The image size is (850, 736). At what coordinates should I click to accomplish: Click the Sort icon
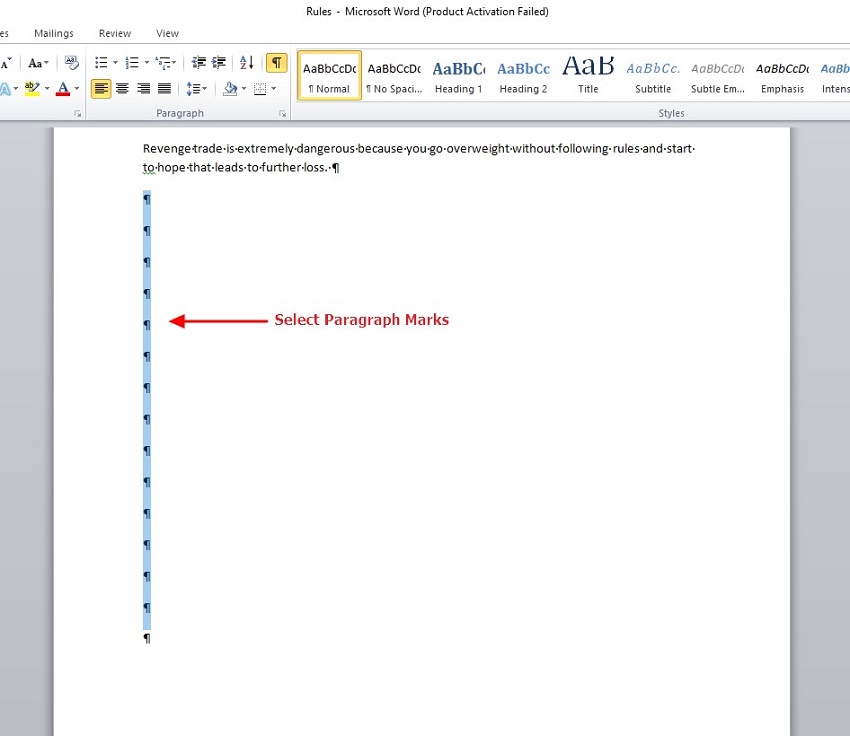247,63
